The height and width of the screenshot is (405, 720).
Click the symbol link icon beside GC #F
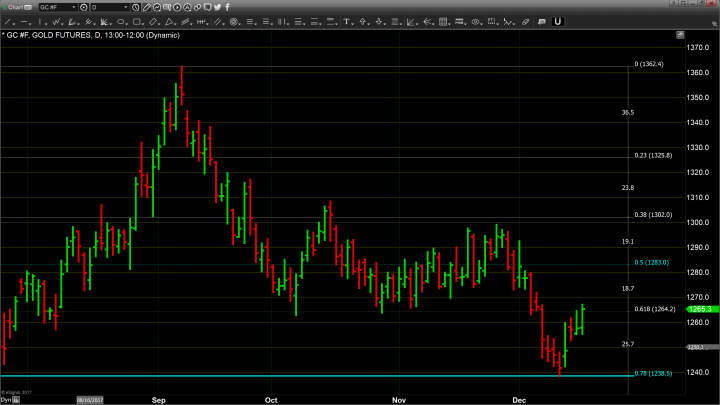coord(84,7)
